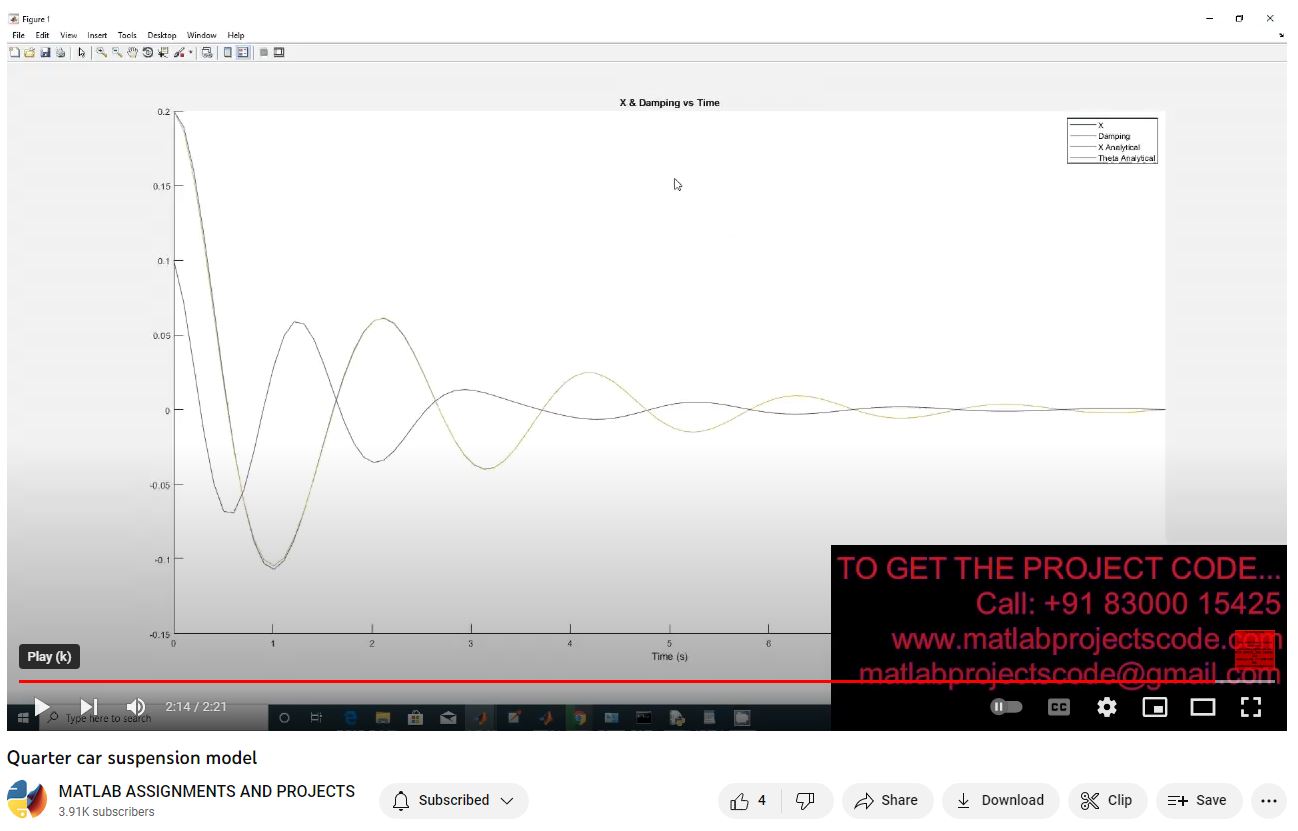Click the 'Time (s)' axis label
This screenshot has width=1298, height=831.
pos(669,657)
